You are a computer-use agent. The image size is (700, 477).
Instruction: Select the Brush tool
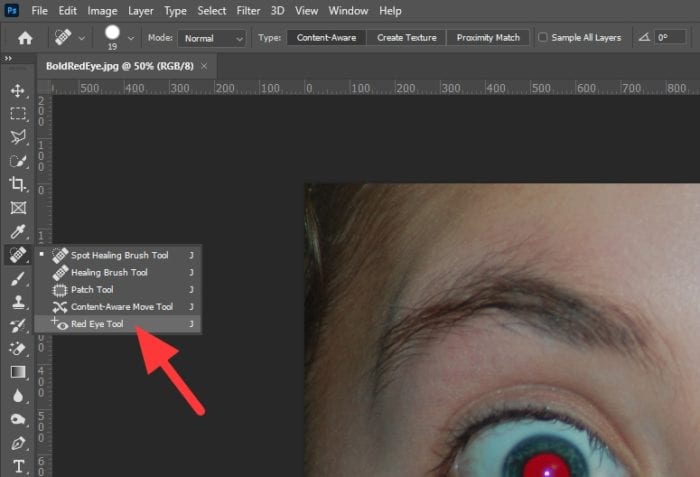pos(18,279)
